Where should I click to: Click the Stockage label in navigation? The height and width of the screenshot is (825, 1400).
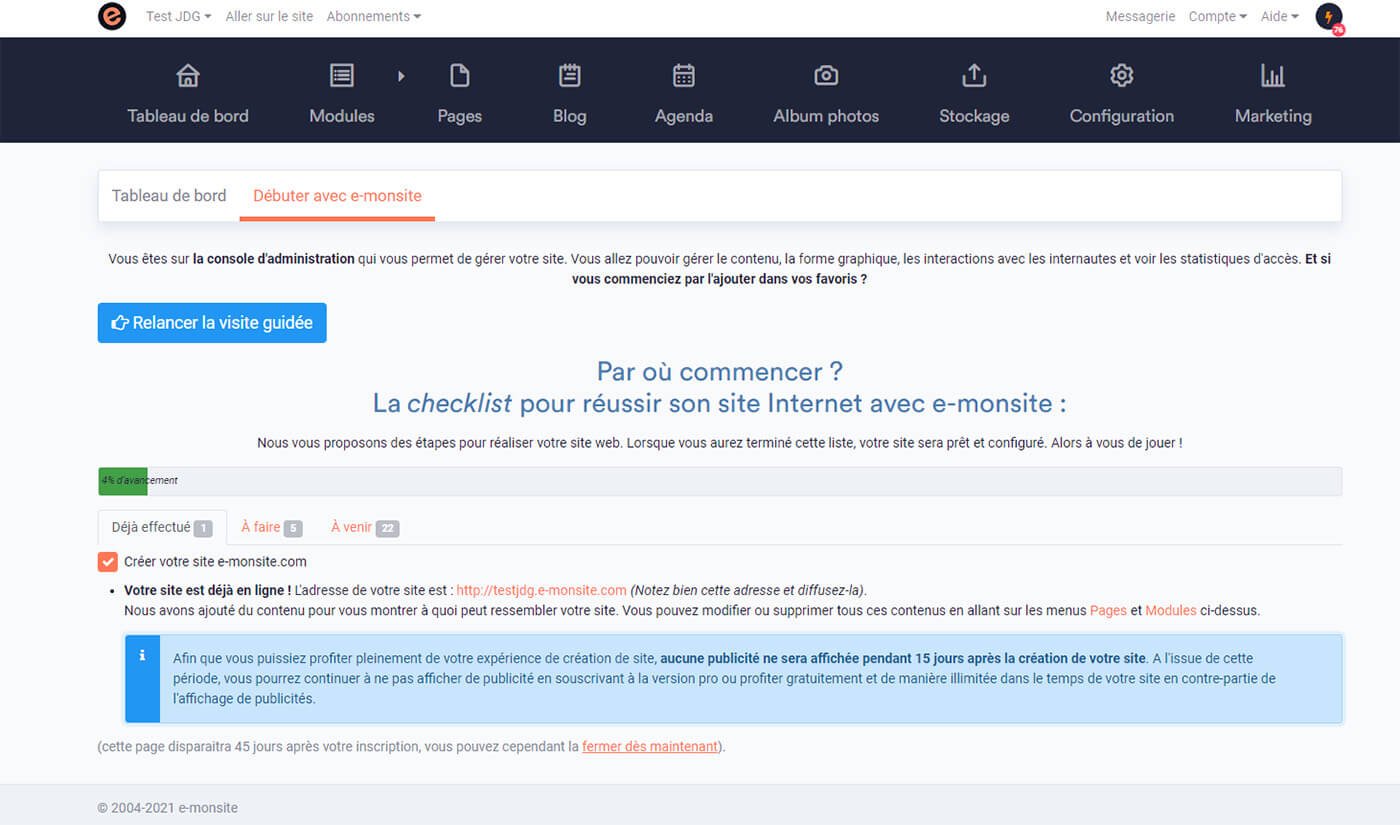pos(974,116)
